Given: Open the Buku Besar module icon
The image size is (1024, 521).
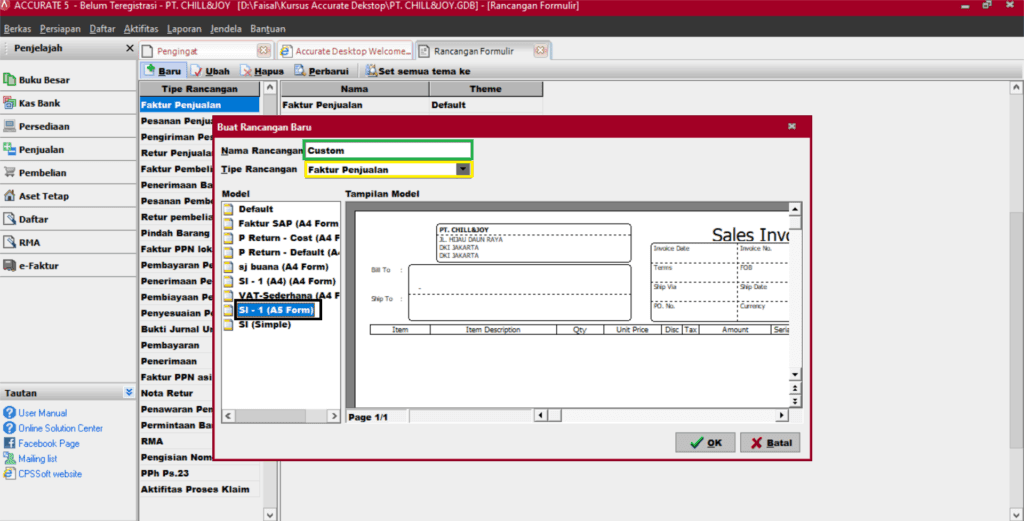Looking at the screenshot, I should point(10,80).
